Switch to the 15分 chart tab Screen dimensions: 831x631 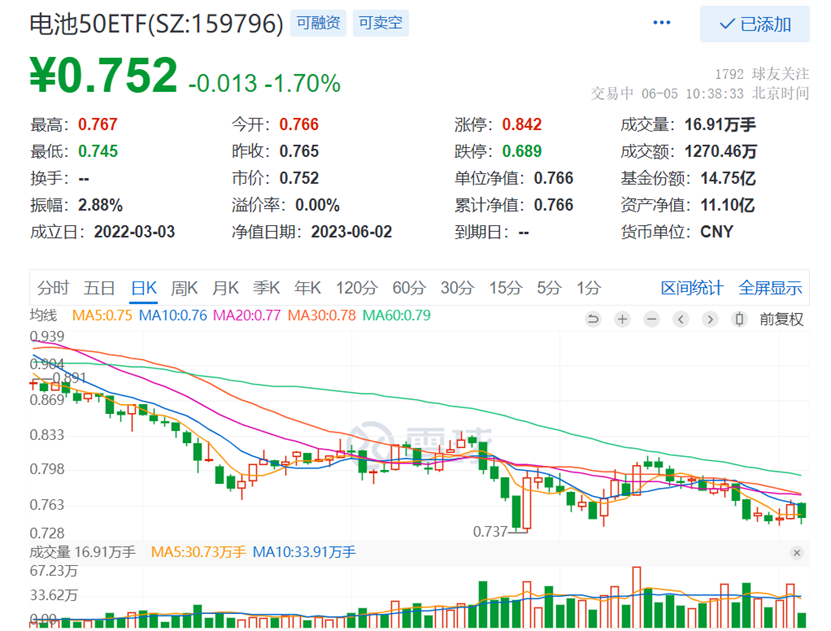pos(506,288)
